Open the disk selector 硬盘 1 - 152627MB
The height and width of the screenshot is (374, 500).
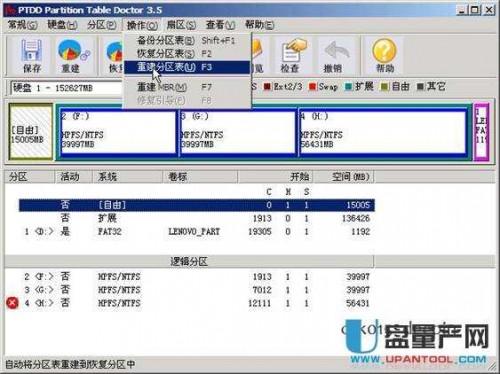67,88
